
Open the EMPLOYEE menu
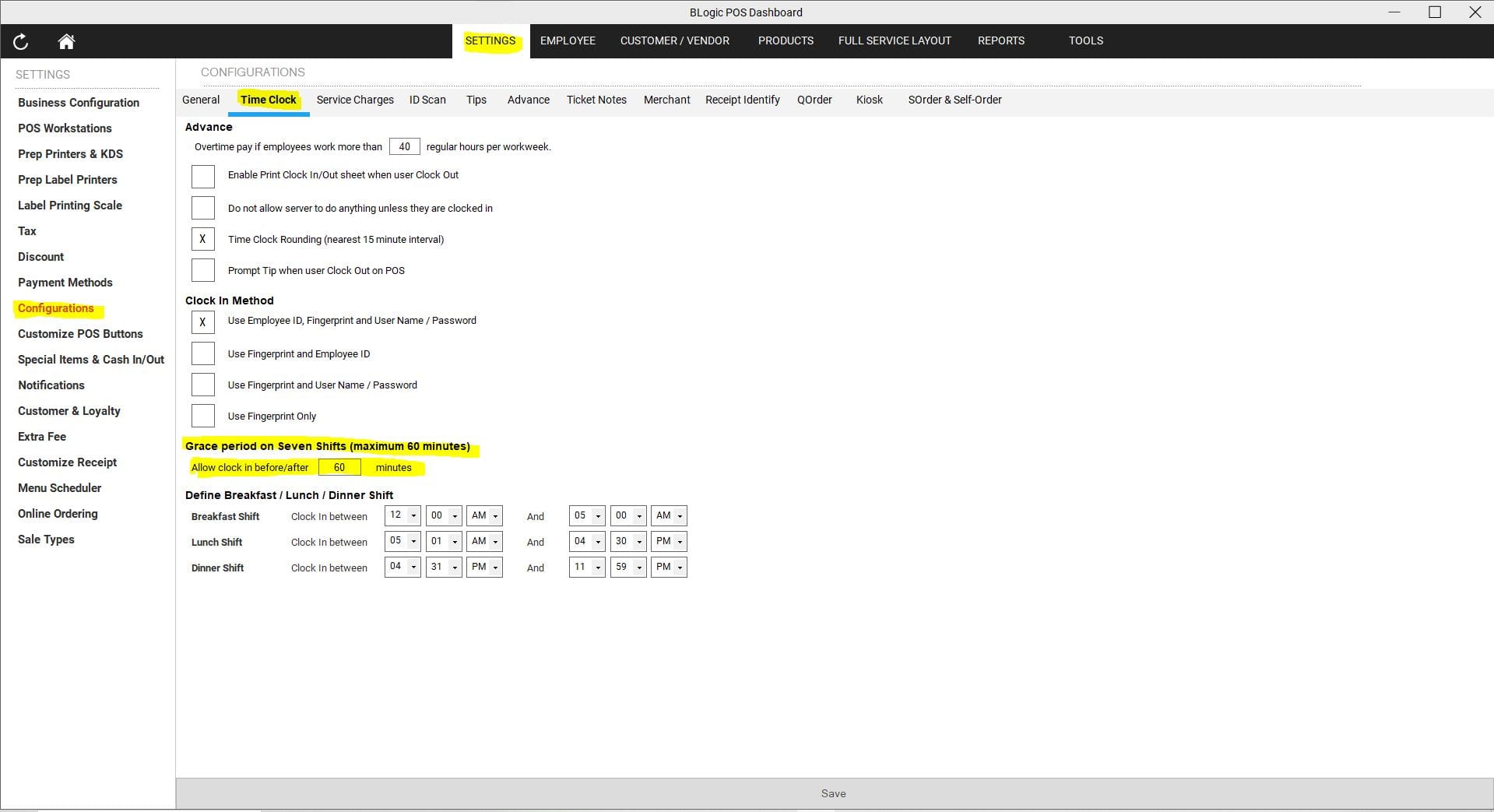pos(568,40)
